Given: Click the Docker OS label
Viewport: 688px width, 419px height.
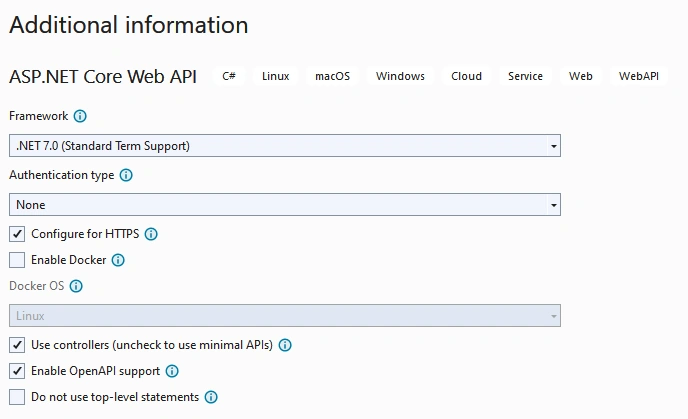Looking at the screenshot, I should 37,286.
